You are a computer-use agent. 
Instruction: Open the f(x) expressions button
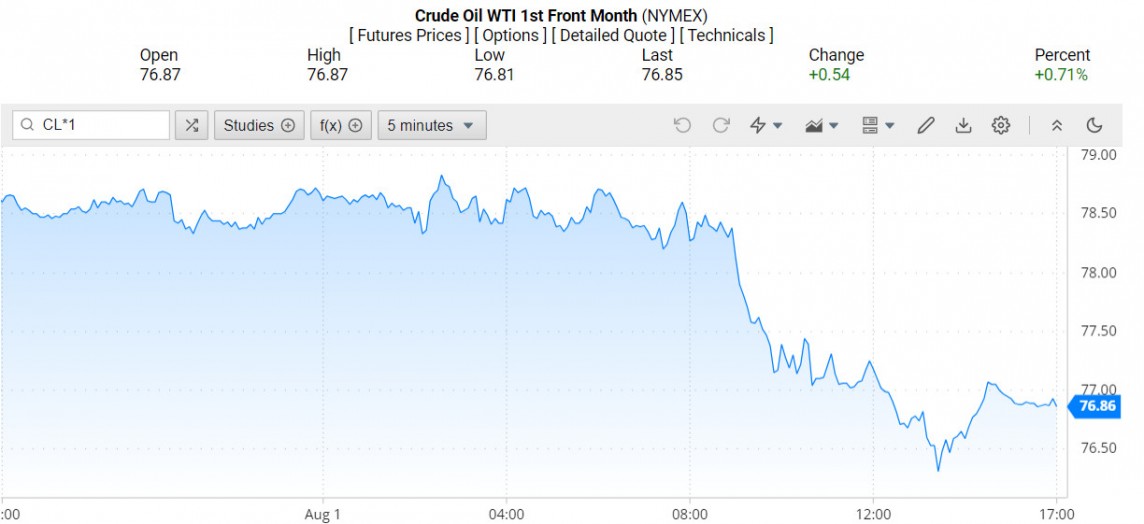click(340, 125)
